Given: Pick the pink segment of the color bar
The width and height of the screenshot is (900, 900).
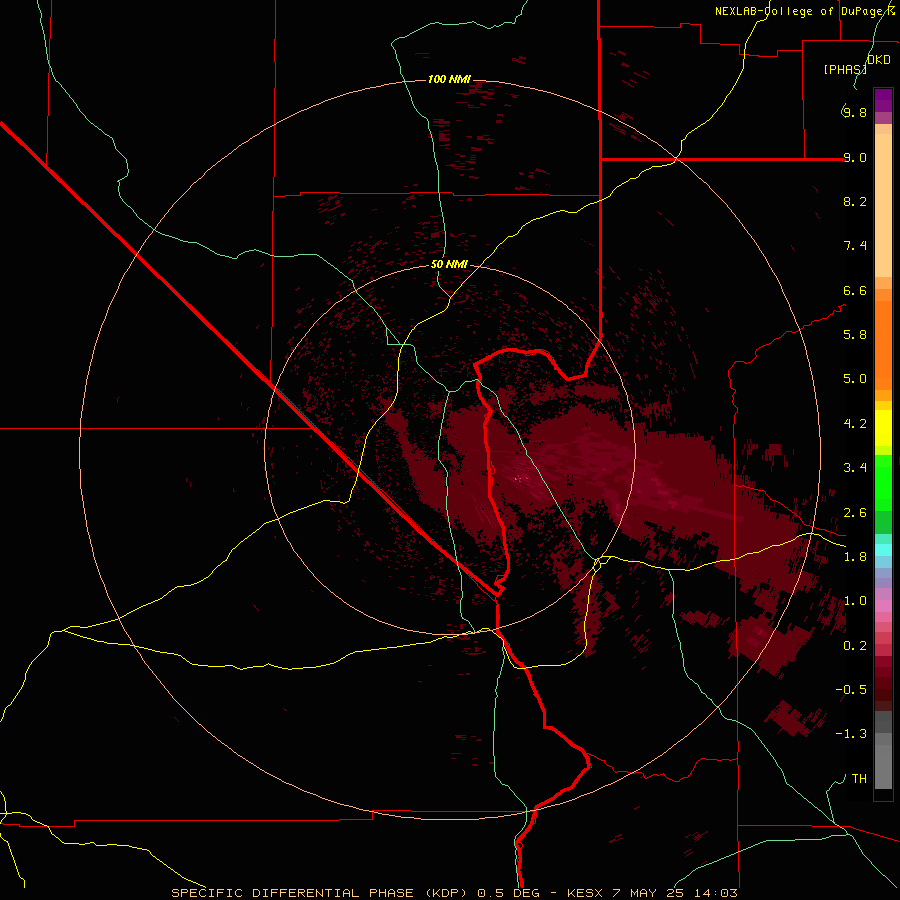Looking at the screenshot, I should (x=883, y=606).
